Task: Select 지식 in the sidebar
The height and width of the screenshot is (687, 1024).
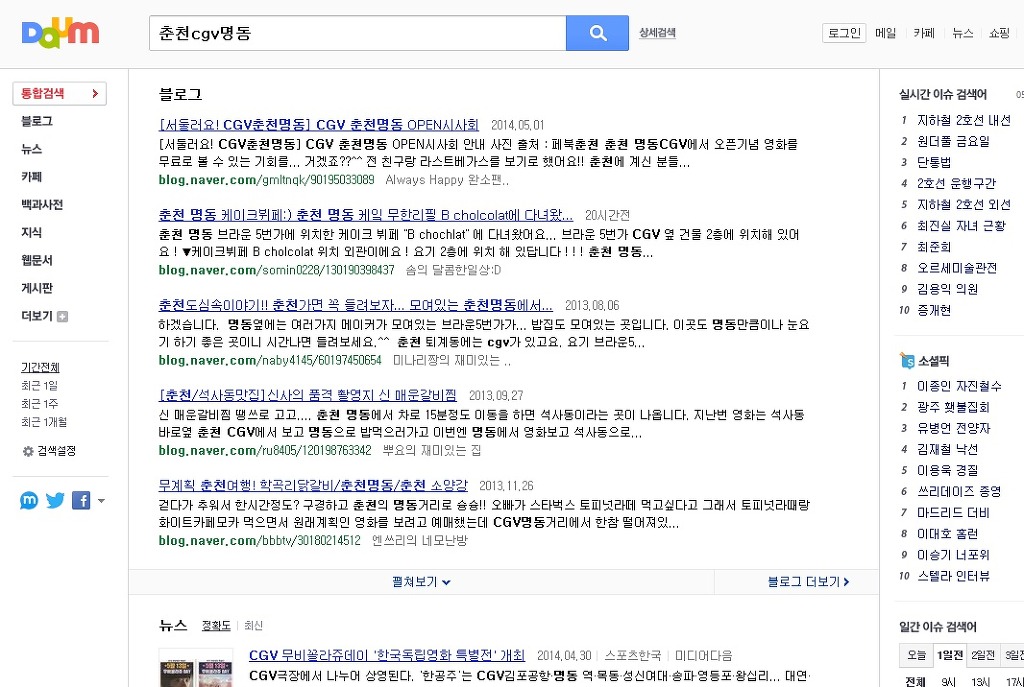Action: click(x=31, y=232)
